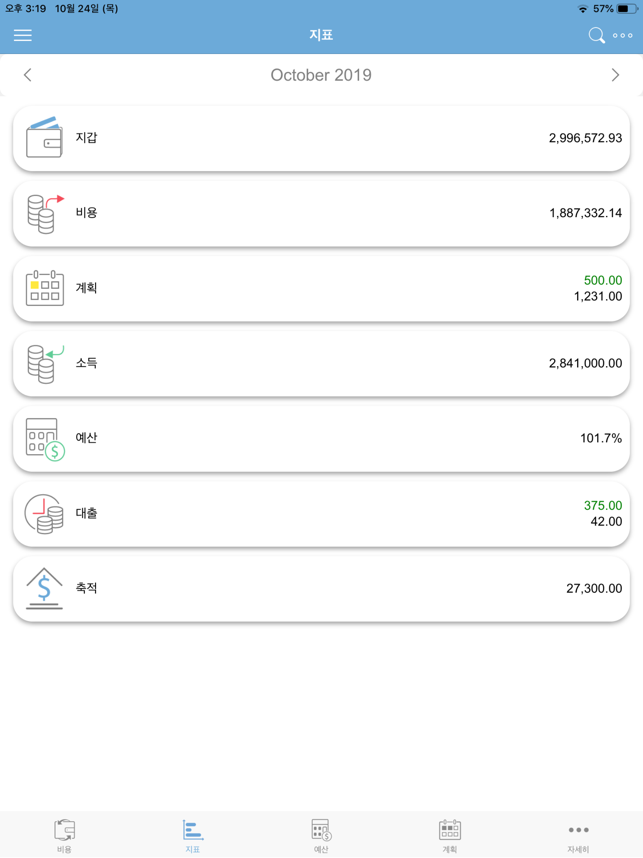
Task: Open the hamburger menu
Action: pos(23,36)
